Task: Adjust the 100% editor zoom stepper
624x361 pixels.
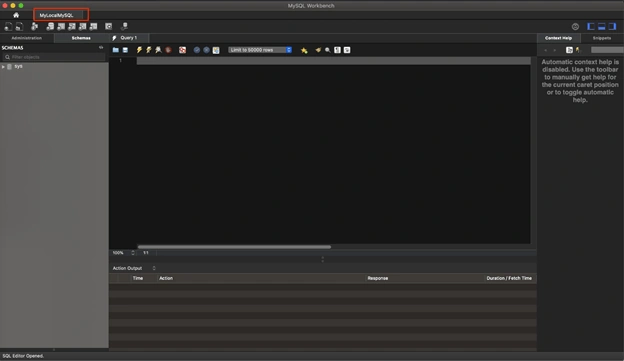Action: [x=133, y=253]
